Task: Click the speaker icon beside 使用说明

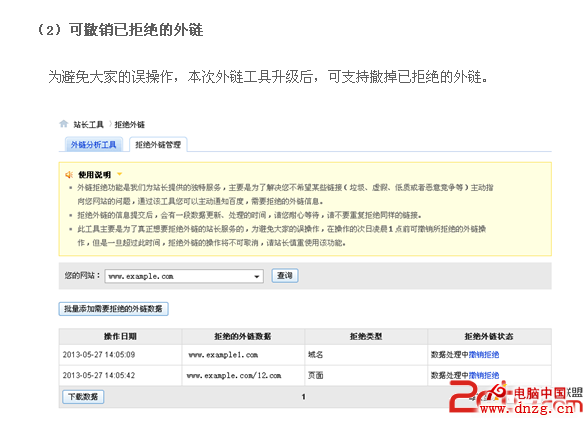Action: coord(69,175)
